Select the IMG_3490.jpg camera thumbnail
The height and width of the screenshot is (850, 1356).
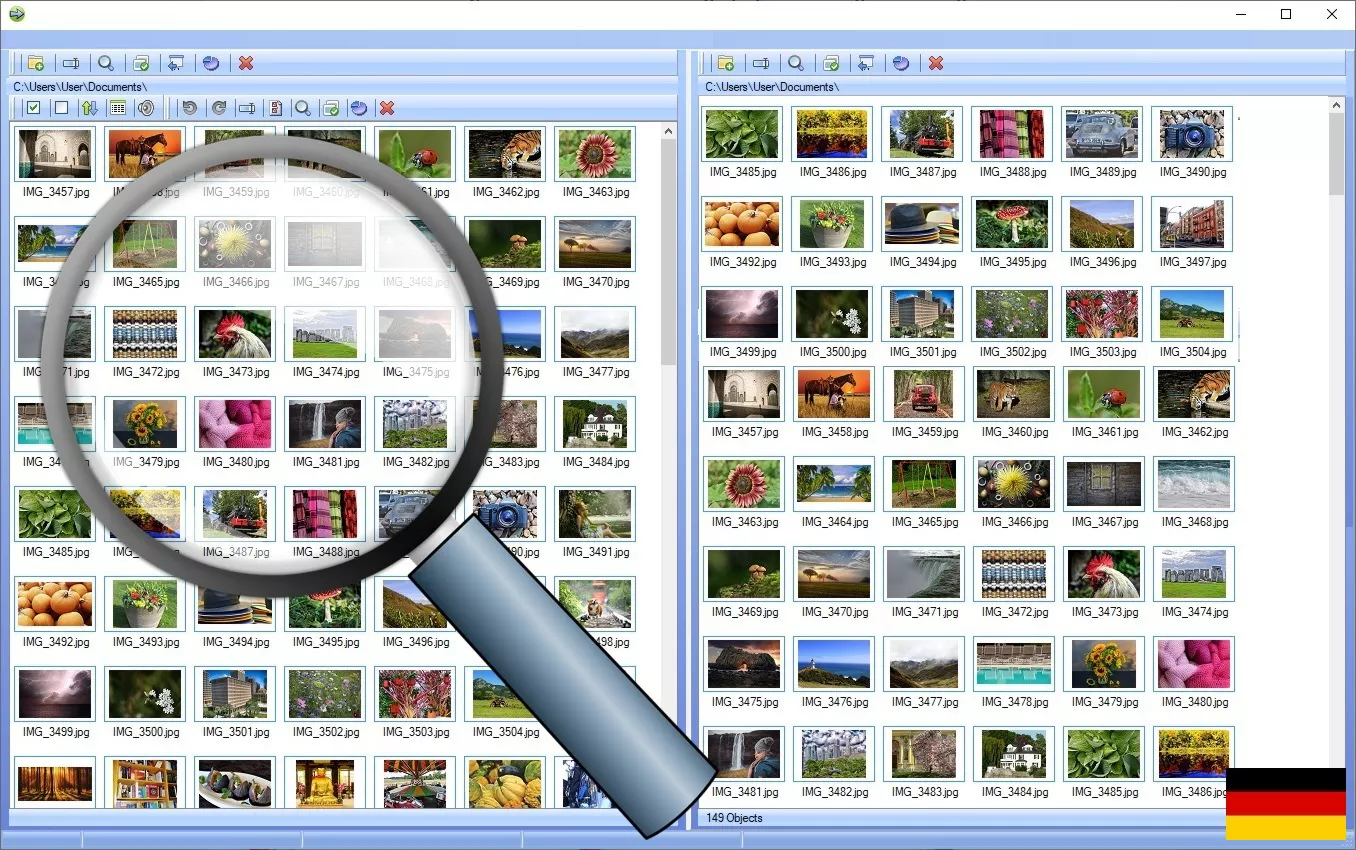point(1192,133)
